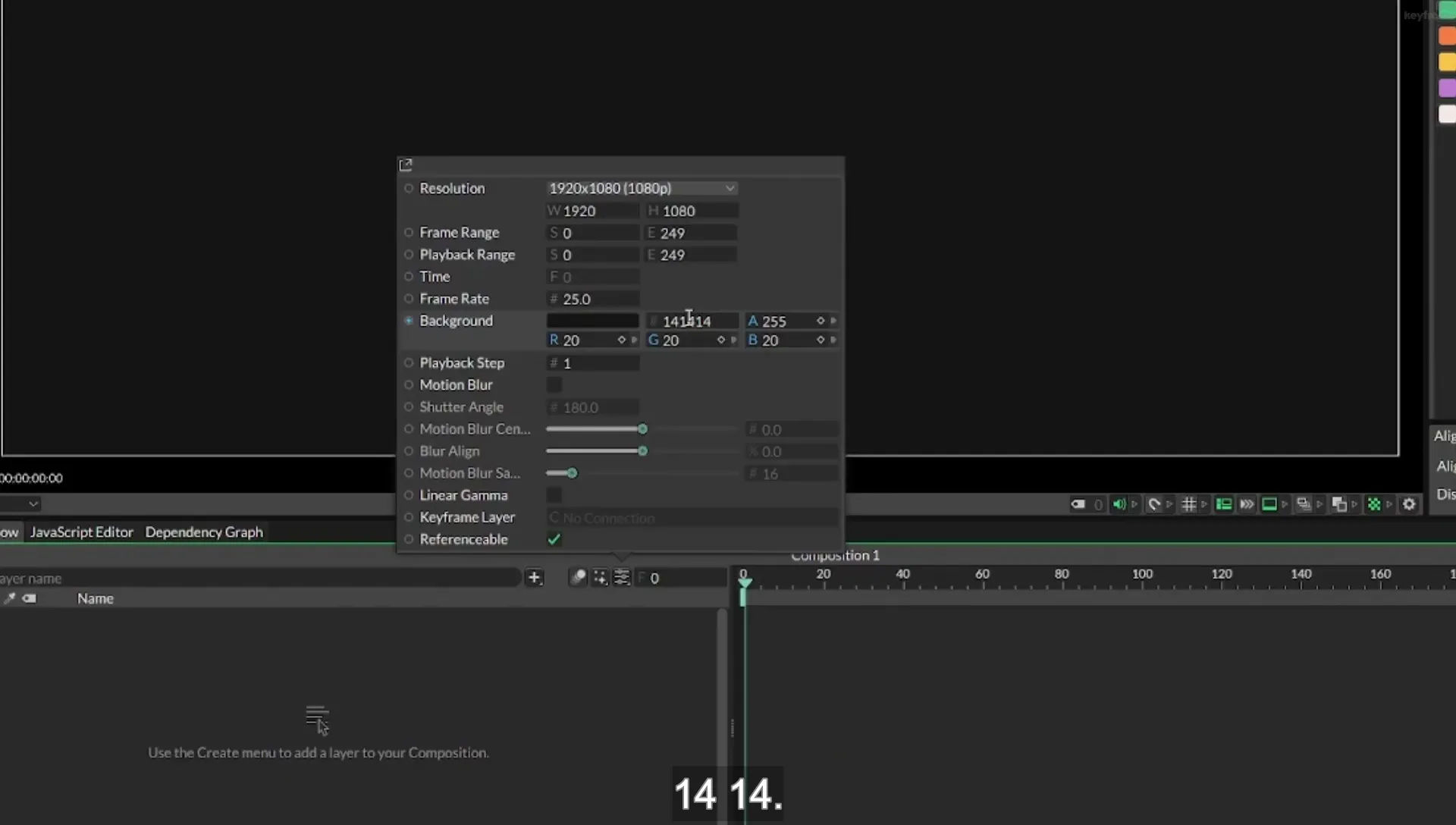1456x825 pixels.
Task: Click the overlapping squares icon
Action: click(1339, 504)
